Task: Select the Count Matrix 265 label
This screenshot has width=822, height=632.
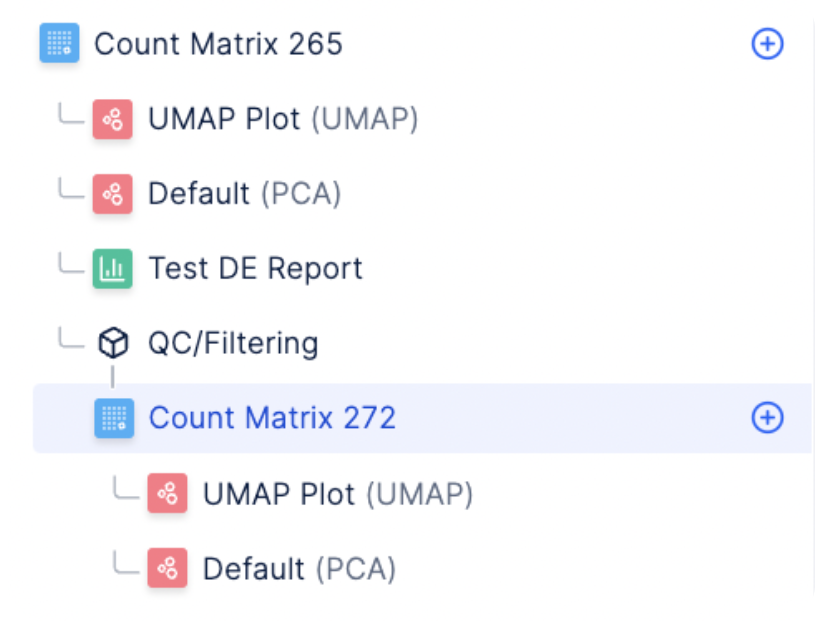Action: coord(218,43)
